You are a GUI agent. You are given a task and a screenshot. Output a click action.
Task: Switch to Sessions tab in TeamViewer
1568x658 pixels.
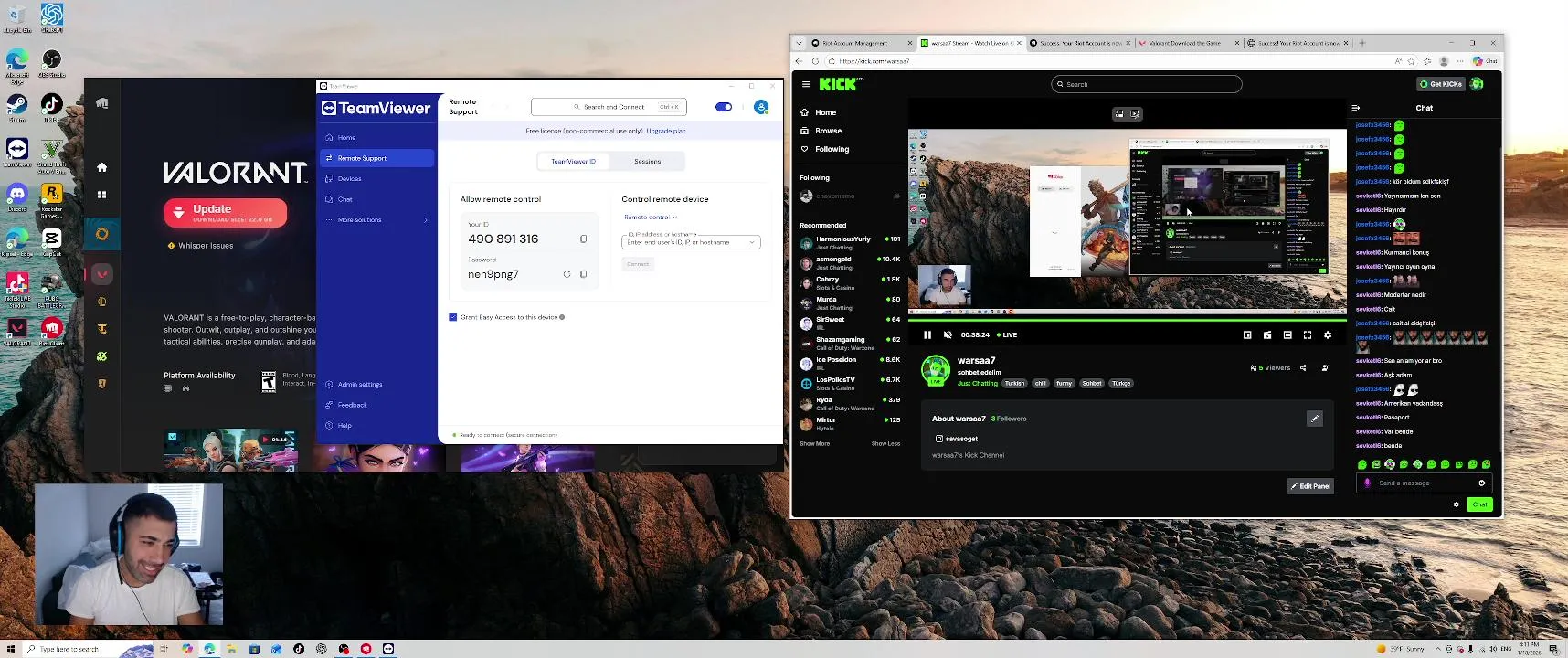[647, 162]
